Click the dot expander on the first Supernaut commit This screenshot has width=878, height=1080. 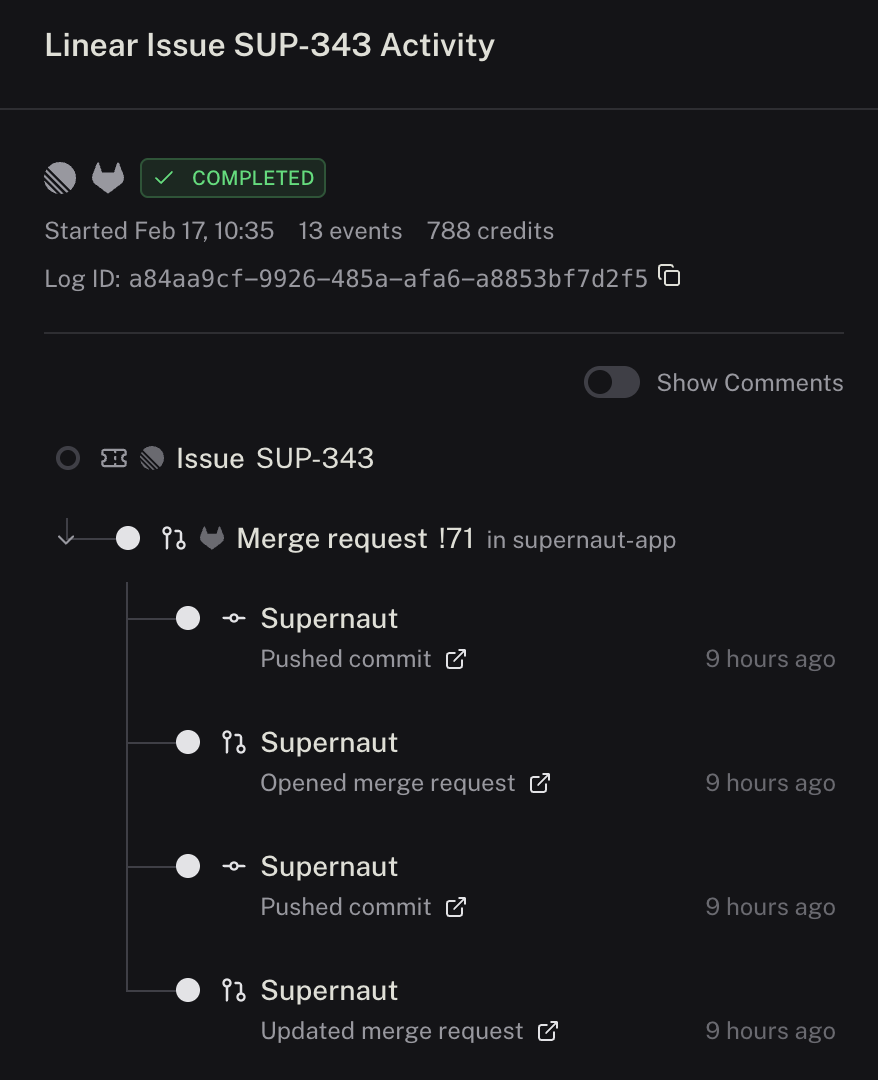coord(187,617)
